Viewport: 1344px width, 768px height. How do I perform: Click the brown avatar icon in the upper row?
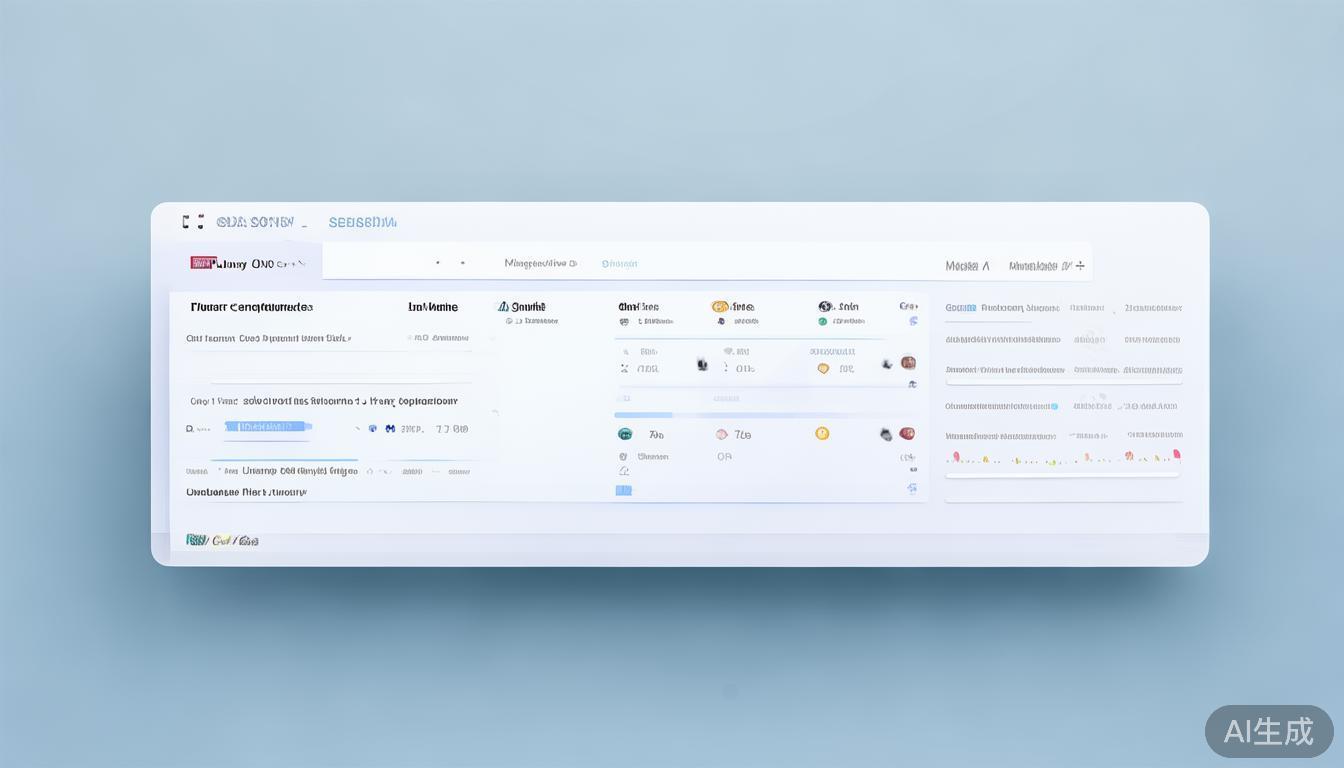[908, 363]
